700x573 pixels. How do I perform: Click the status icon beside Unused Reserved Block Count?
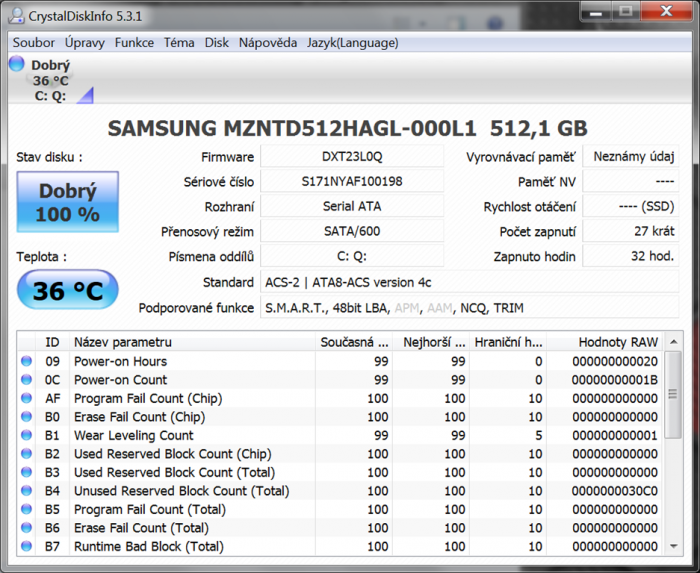(x=26, y=491)
